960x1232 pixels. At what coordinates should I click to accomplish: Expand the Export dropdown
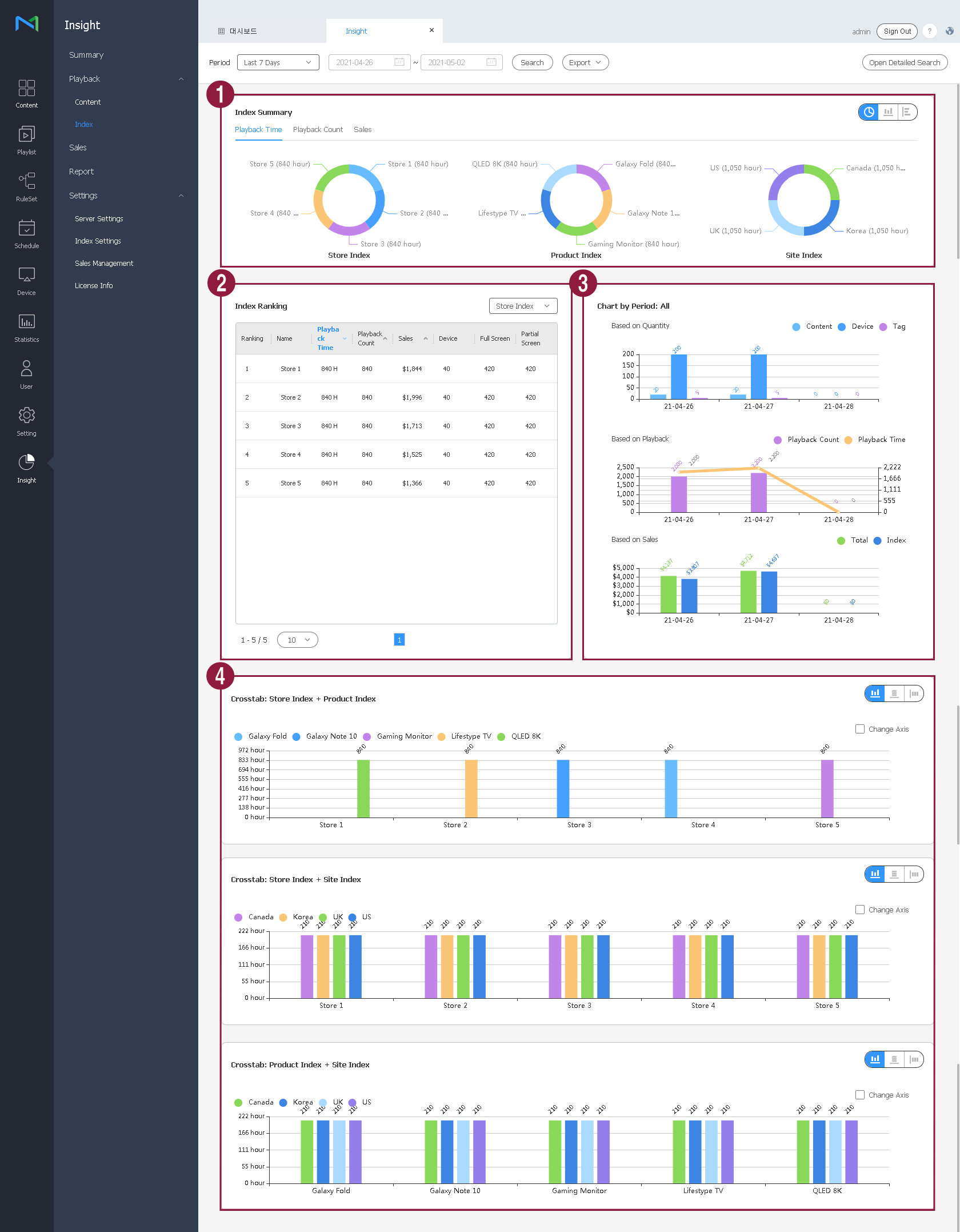[585, 62]
